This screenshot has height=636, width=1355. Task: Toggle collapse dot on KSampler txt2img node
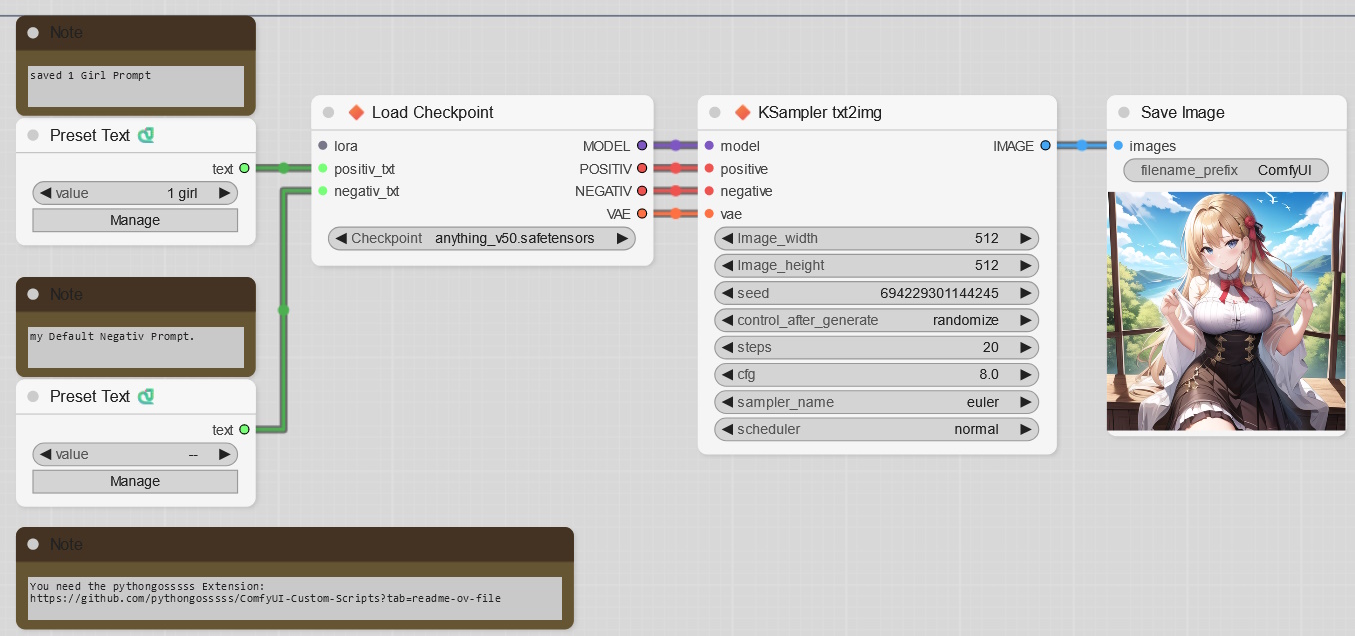[715, 112]
